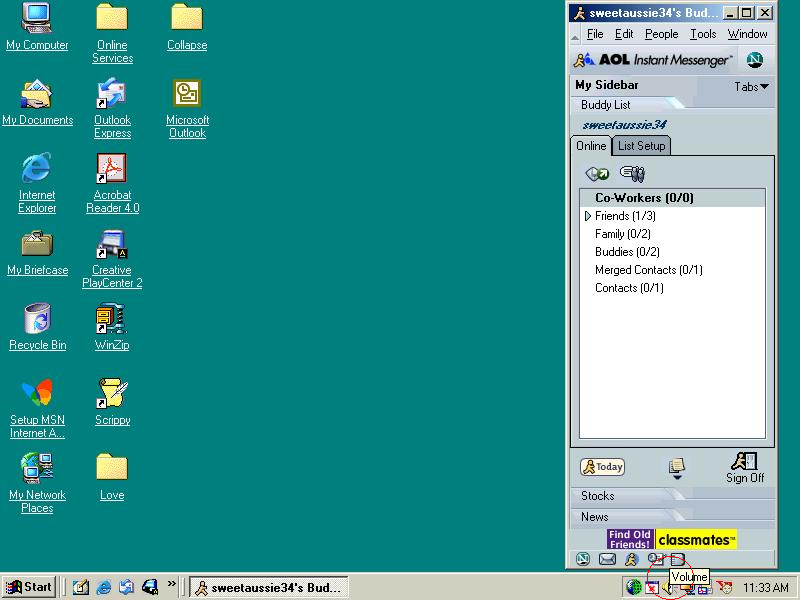Expand the Friends (1/3) group triangle

(588, 216)
